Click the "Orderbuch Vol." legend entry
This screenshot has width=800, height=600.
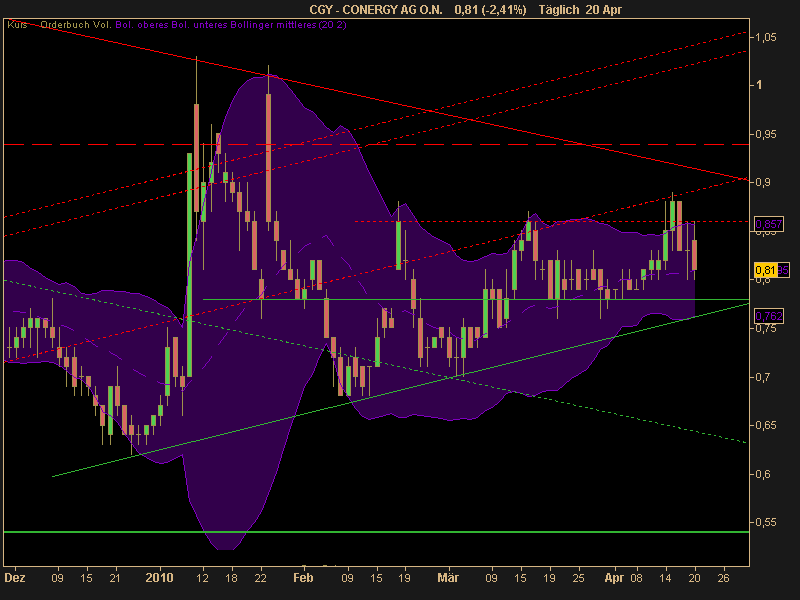76,24
